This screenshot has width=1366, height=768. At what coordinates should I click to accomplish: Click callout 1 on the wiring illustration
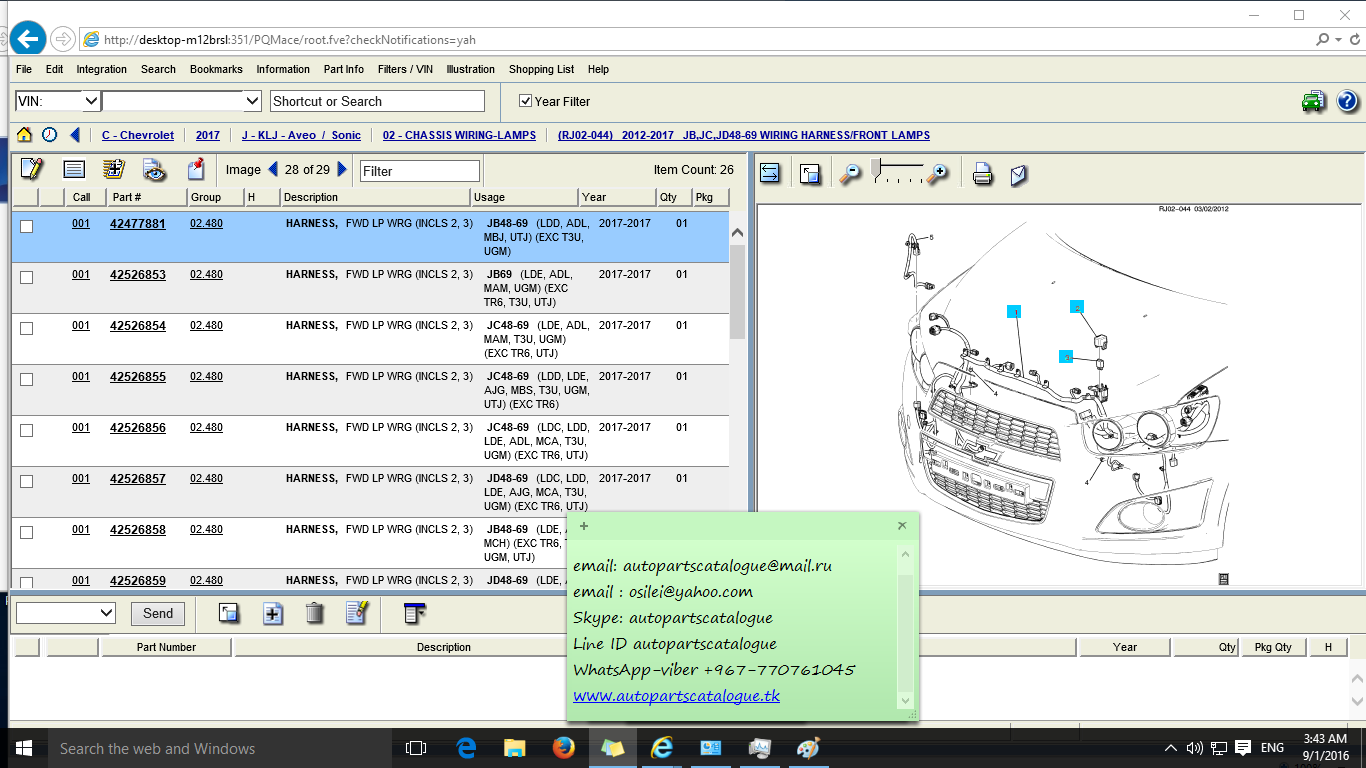pos(1014,312)
